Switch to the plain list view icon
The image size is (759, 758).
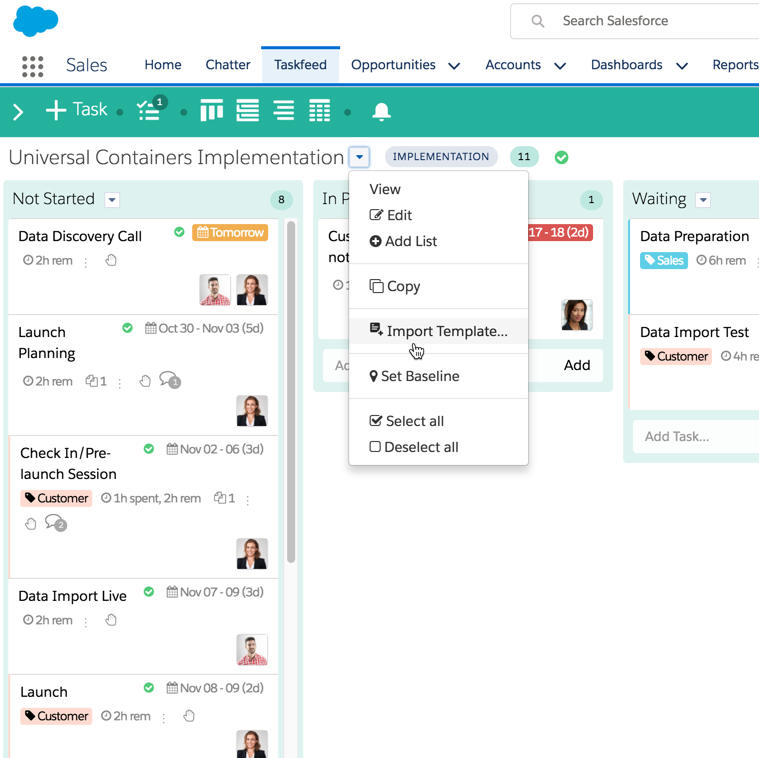click(284, 110)
